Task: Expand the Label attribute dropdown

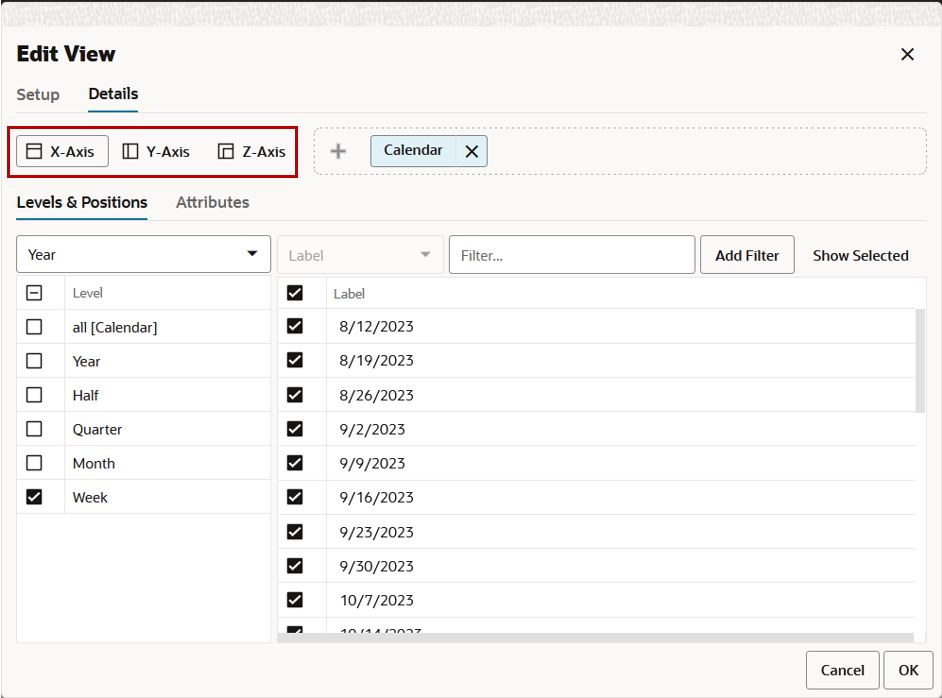Action: tap(360, 254)
